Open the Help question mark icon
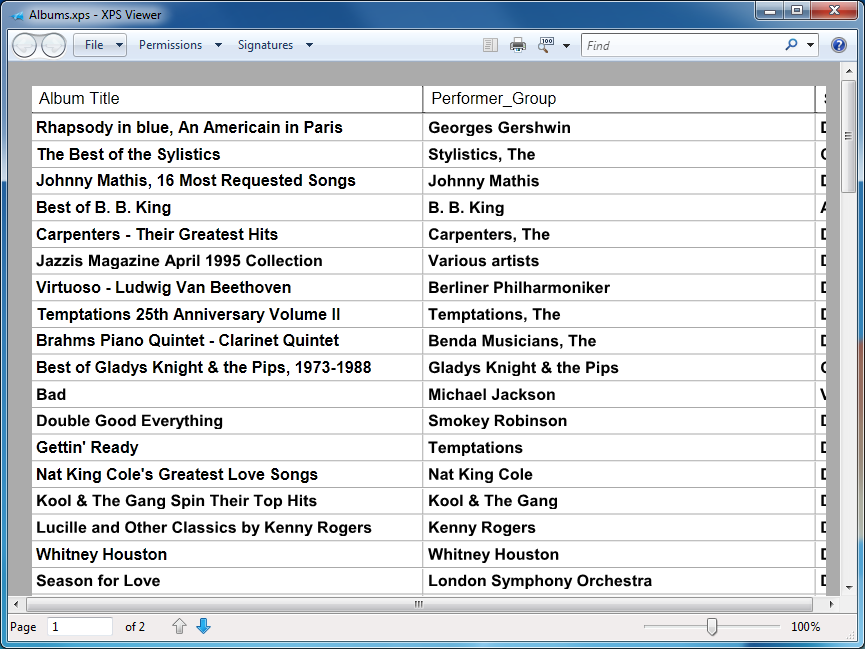 click(839, 45)
